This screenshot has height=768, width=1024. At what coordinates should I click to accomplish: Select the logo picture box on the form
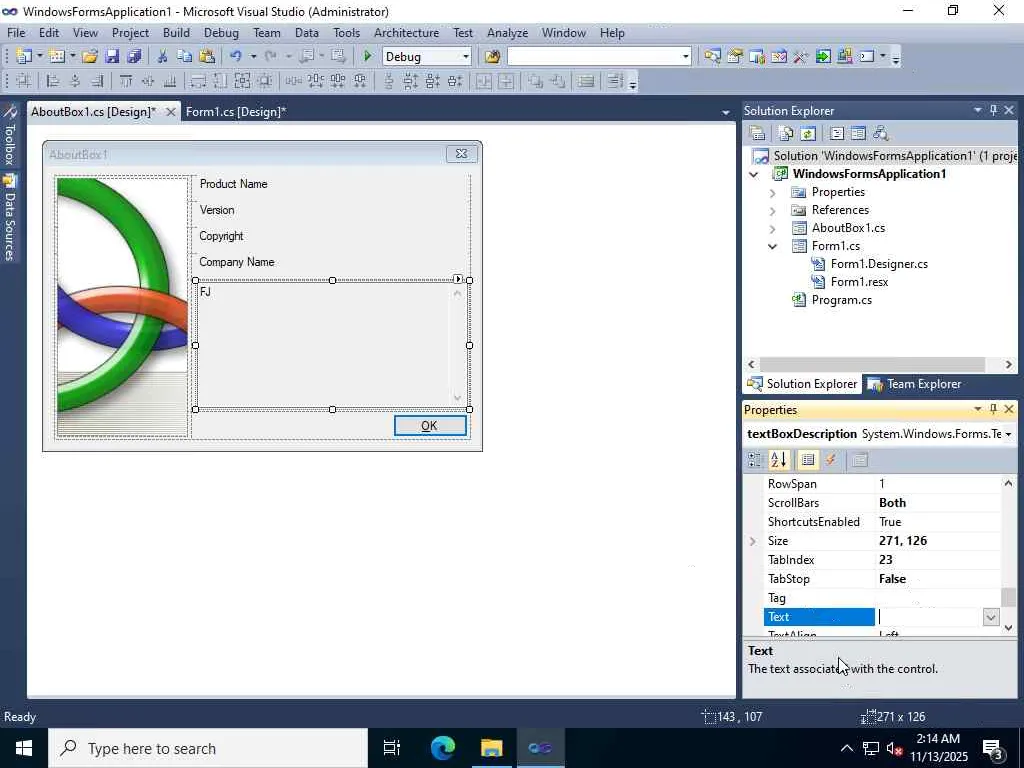coord(123,306)
